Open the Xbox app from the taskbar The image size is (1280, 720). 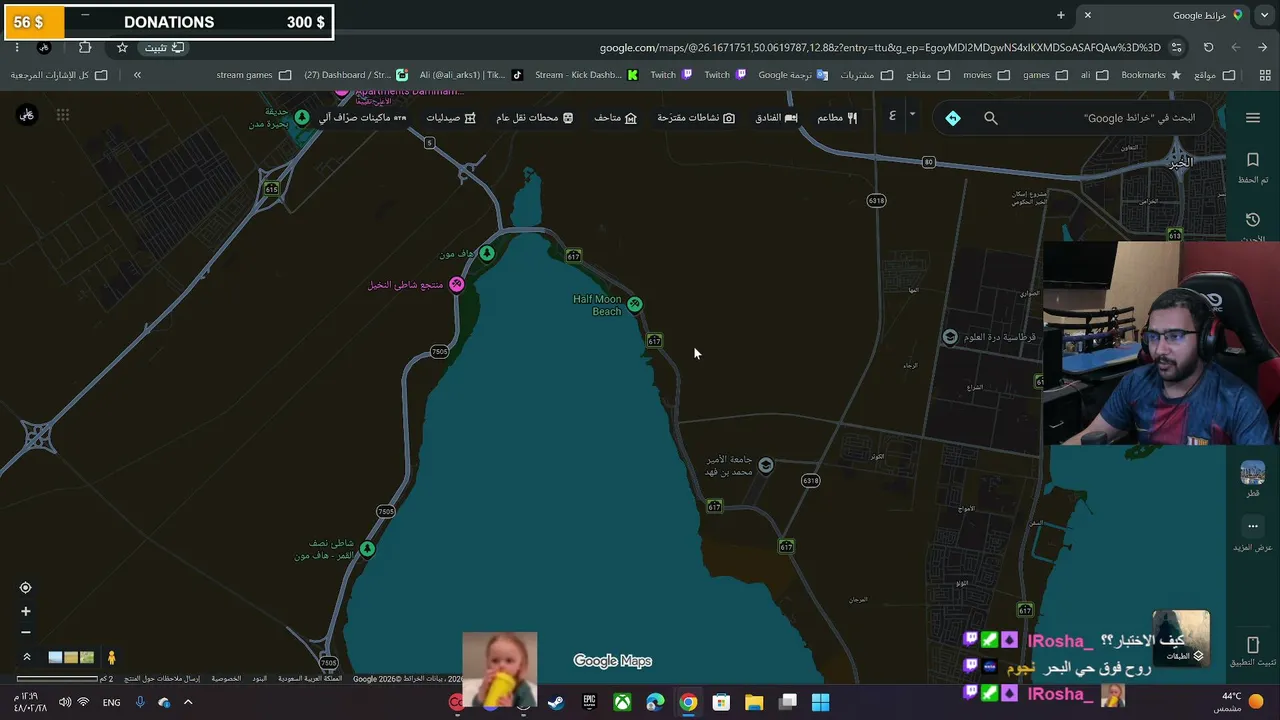622,702
